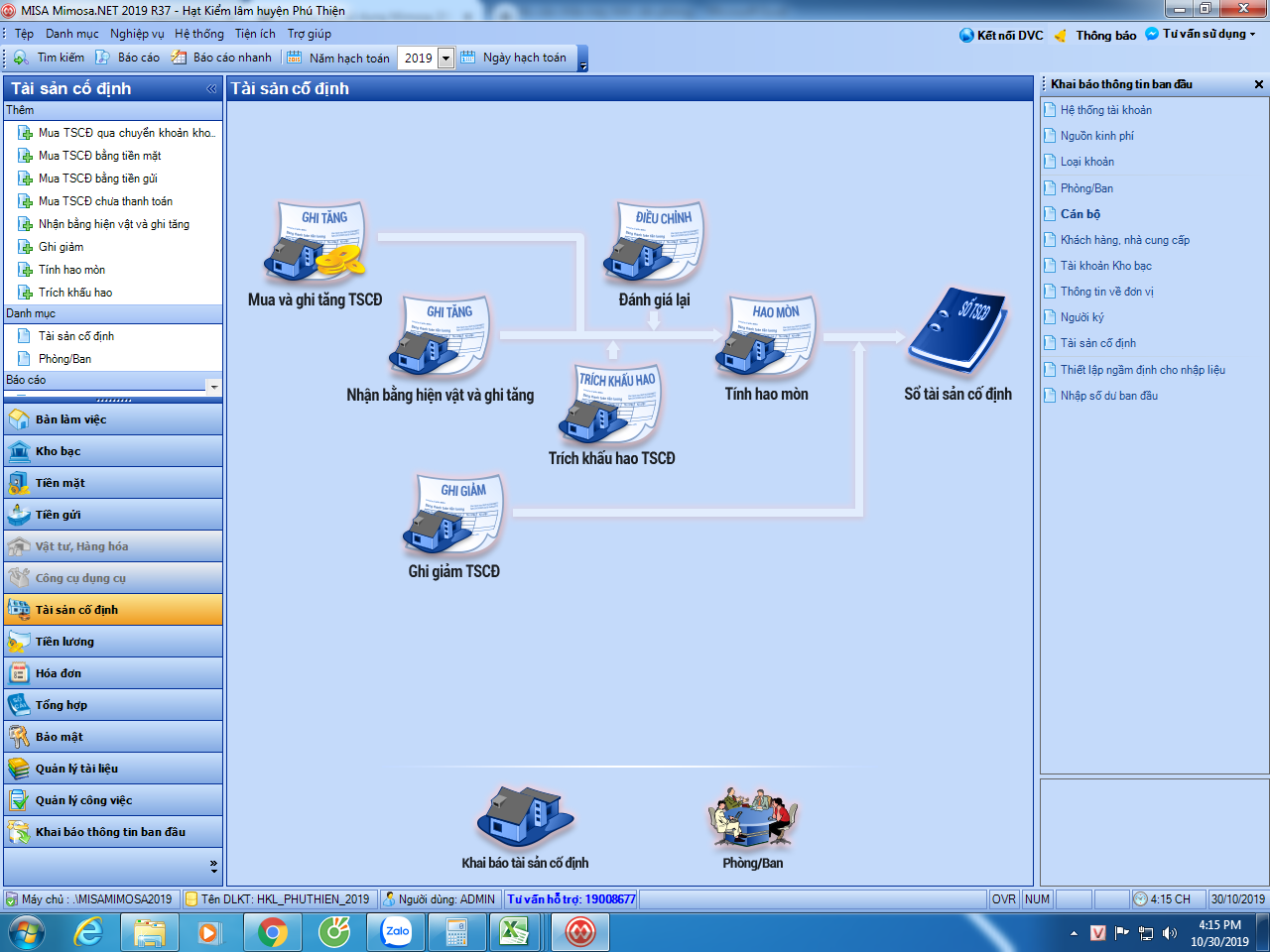Switch to the Kho bạc module

113,451
